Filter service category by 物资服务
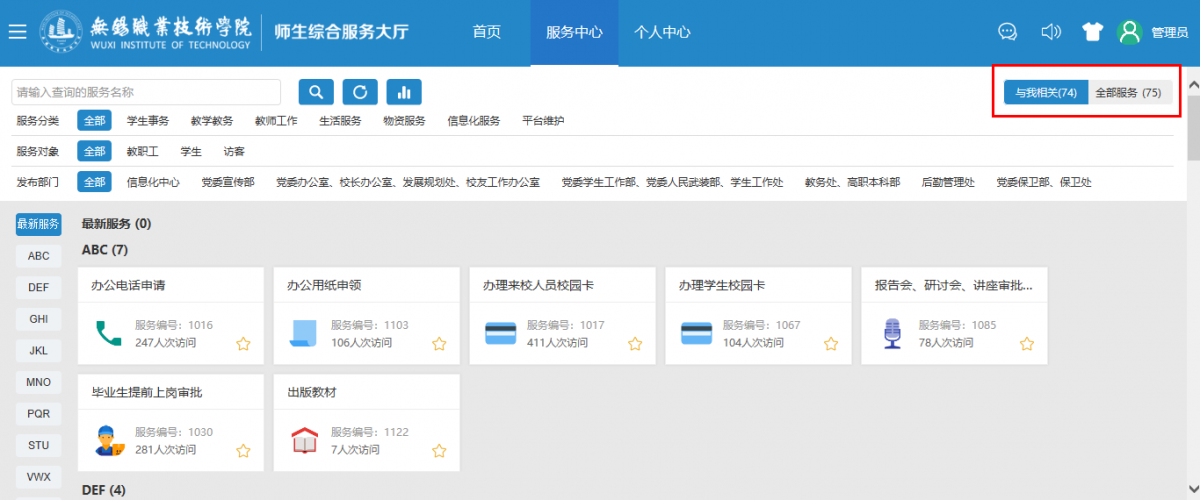Screen dimensions: 1200x500 (x=404, y=121)
